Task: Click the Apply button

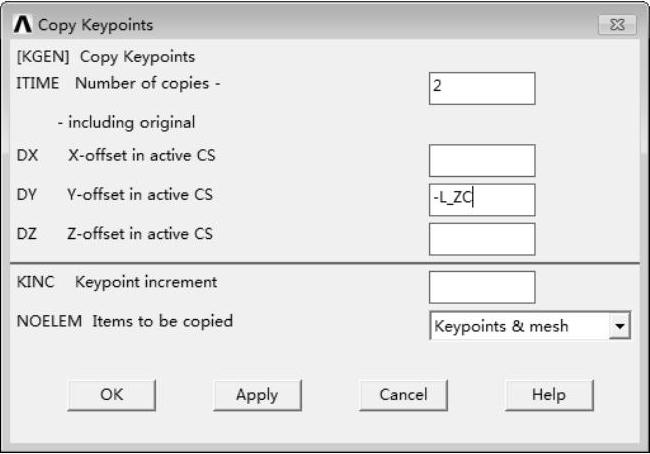Action: (x=257, y=395)
